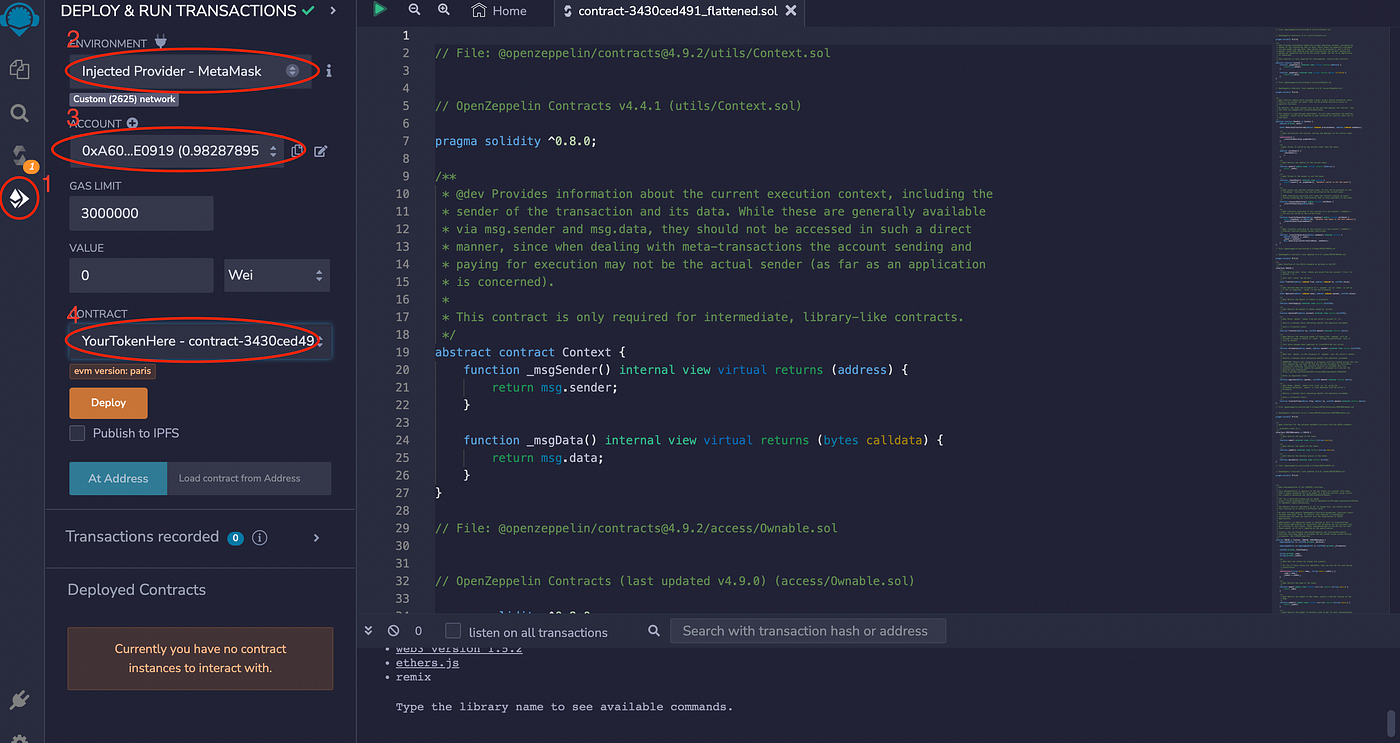Click the environment info icon
This screenshot has height=743, width=1400.
tap(329, 71)
